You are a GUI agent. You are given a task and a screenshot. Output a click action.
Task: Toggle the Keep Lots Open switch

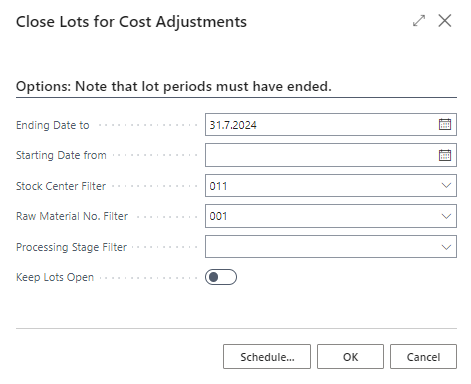pos(221,277)
